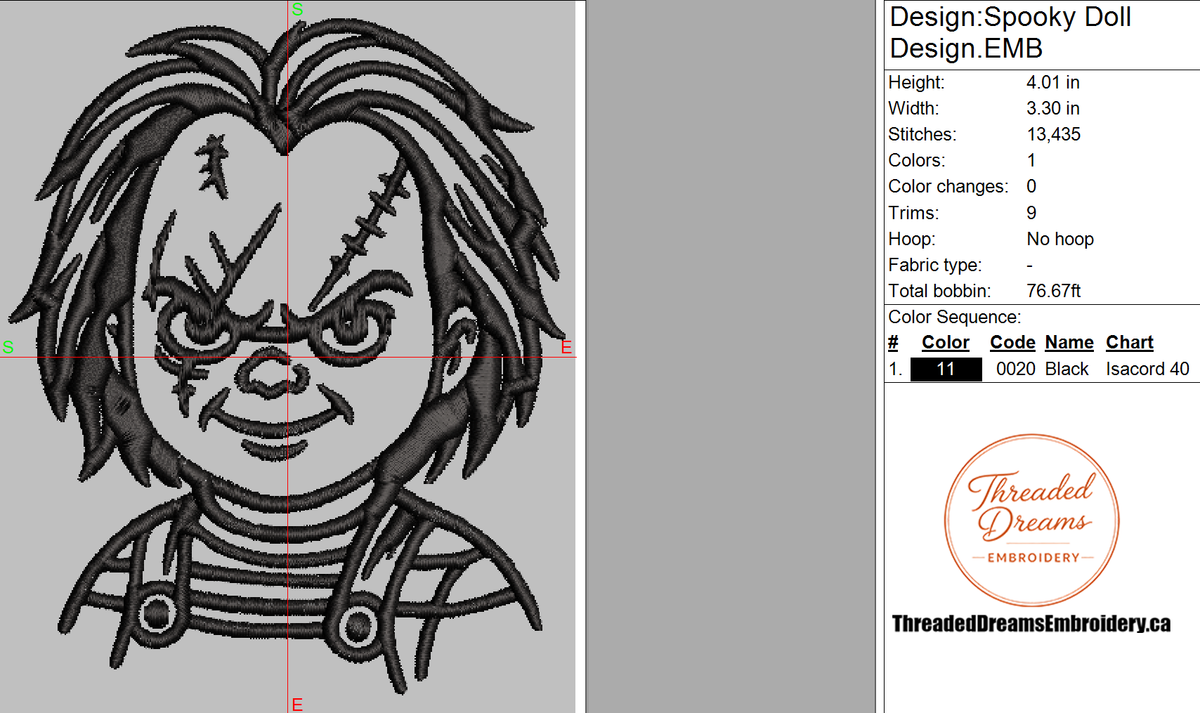This screenshot has width=1200, height=713.
Task: Click the chart name 'Isacord 40'
Action: coord(1148,369)
